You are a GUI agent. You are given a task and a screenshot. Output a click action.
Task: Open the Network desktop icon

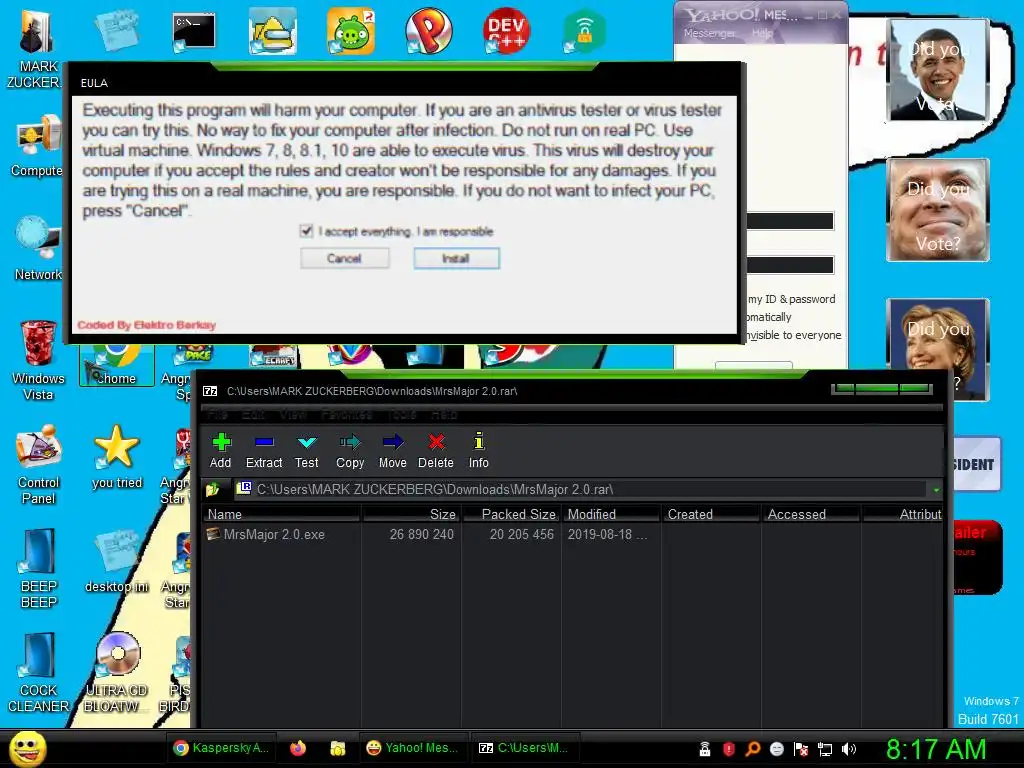point(38,248)
